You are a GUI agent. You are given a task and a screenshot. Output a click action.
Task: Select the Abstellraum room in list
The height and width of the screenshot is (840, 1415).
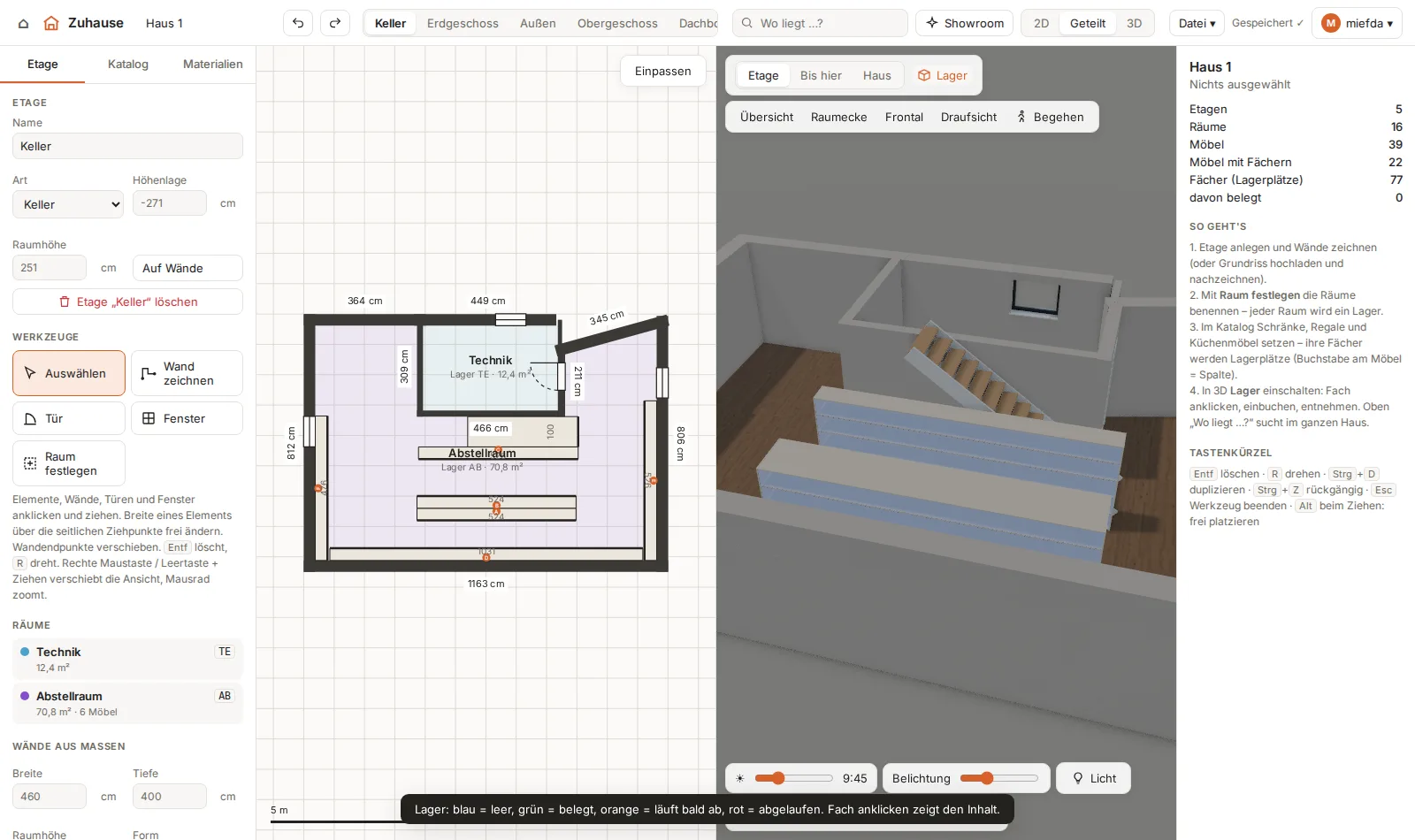[127, 703]
